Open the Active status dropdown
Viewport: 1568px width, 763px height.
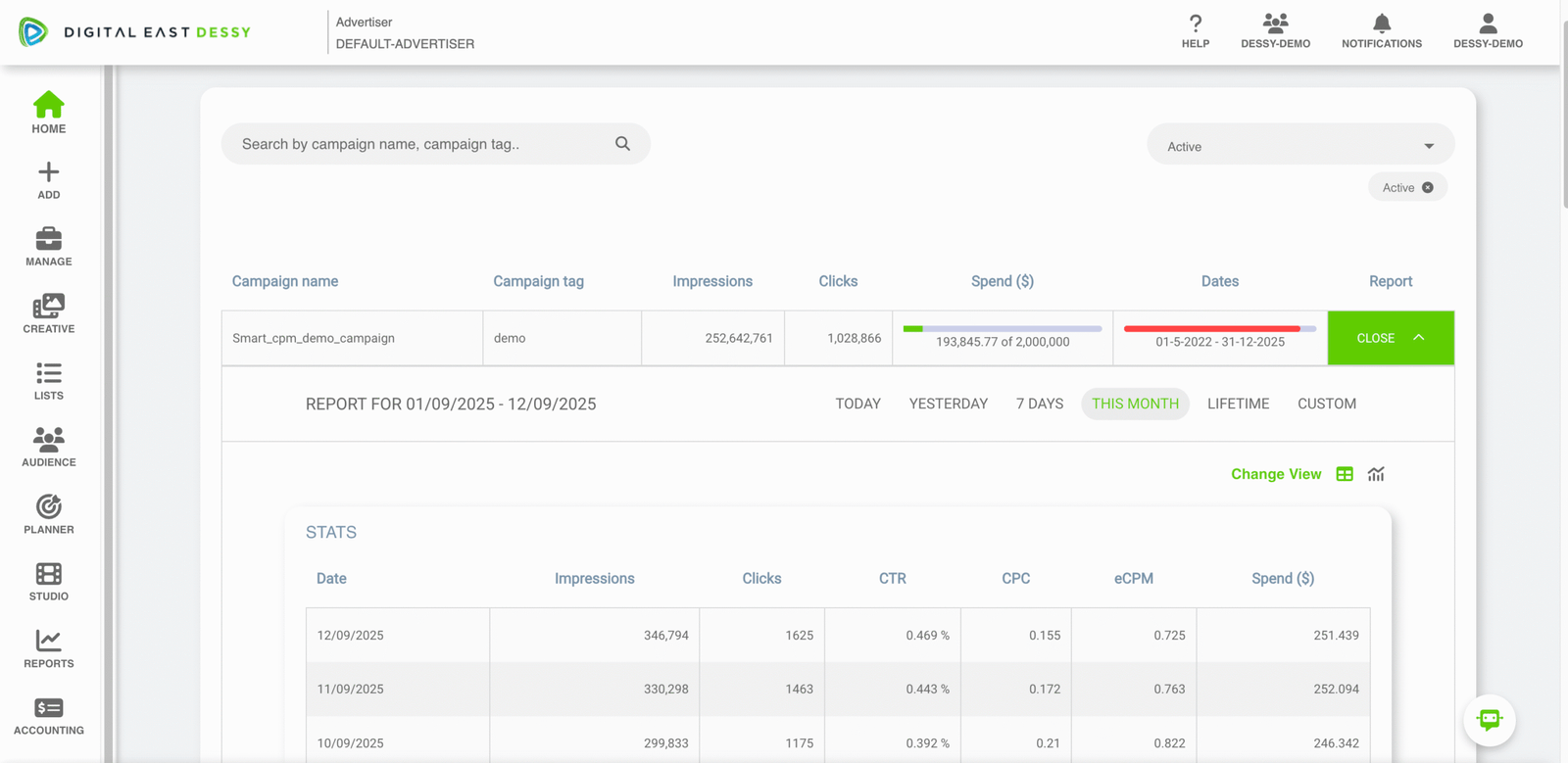[x=1299, y=146]
